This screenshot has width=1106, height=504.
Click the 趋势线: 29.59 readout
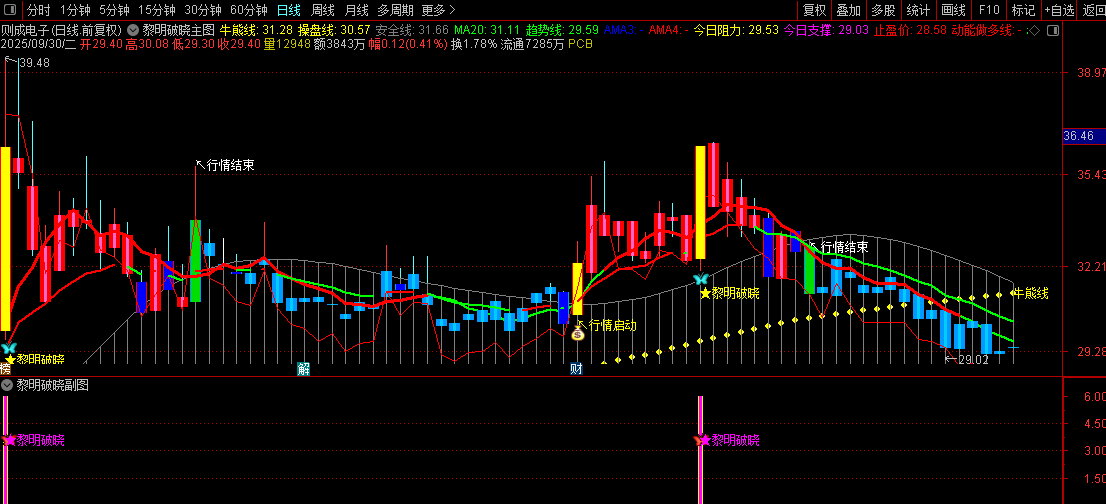(x=562, y=30)
